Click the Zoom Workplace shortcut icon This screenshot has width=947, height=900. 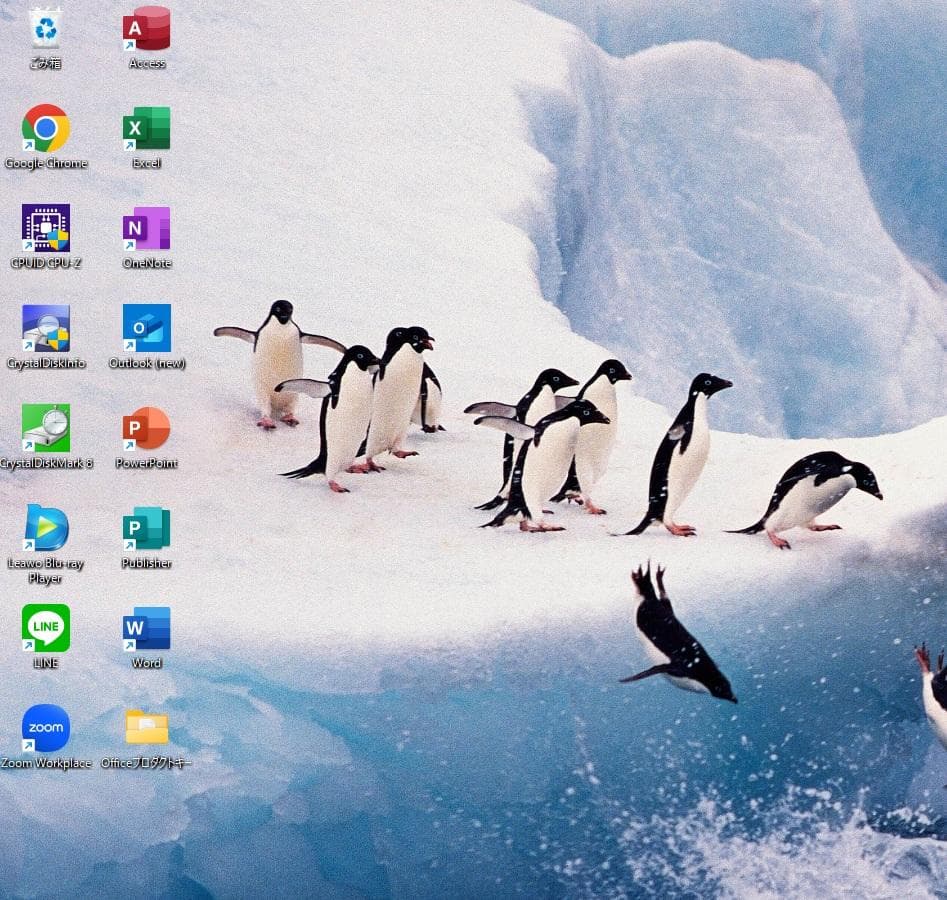46,728
